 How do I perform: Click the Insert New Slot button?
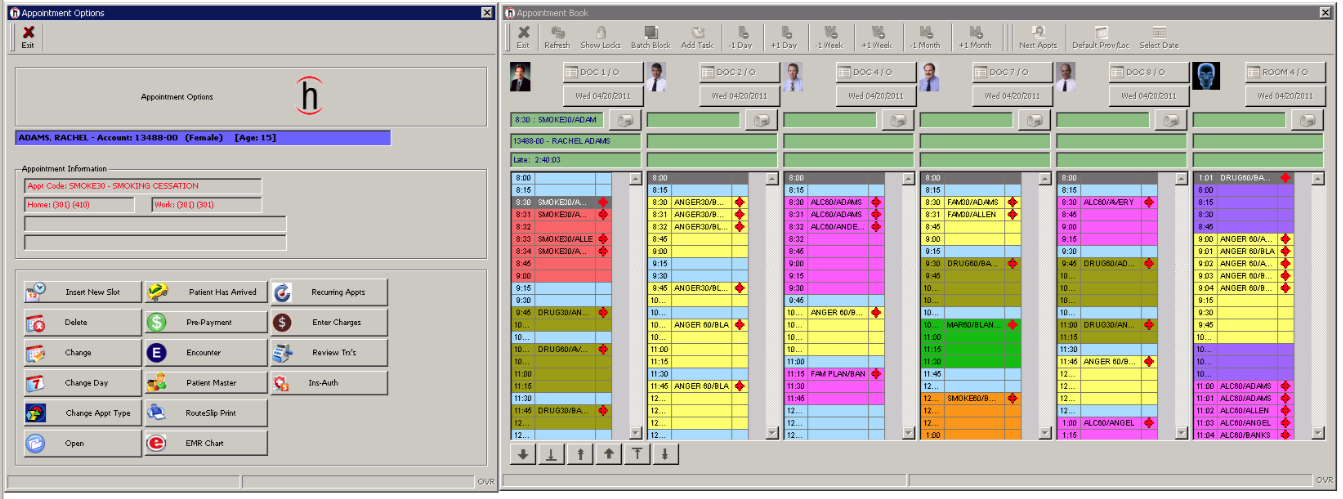point(83,292)
